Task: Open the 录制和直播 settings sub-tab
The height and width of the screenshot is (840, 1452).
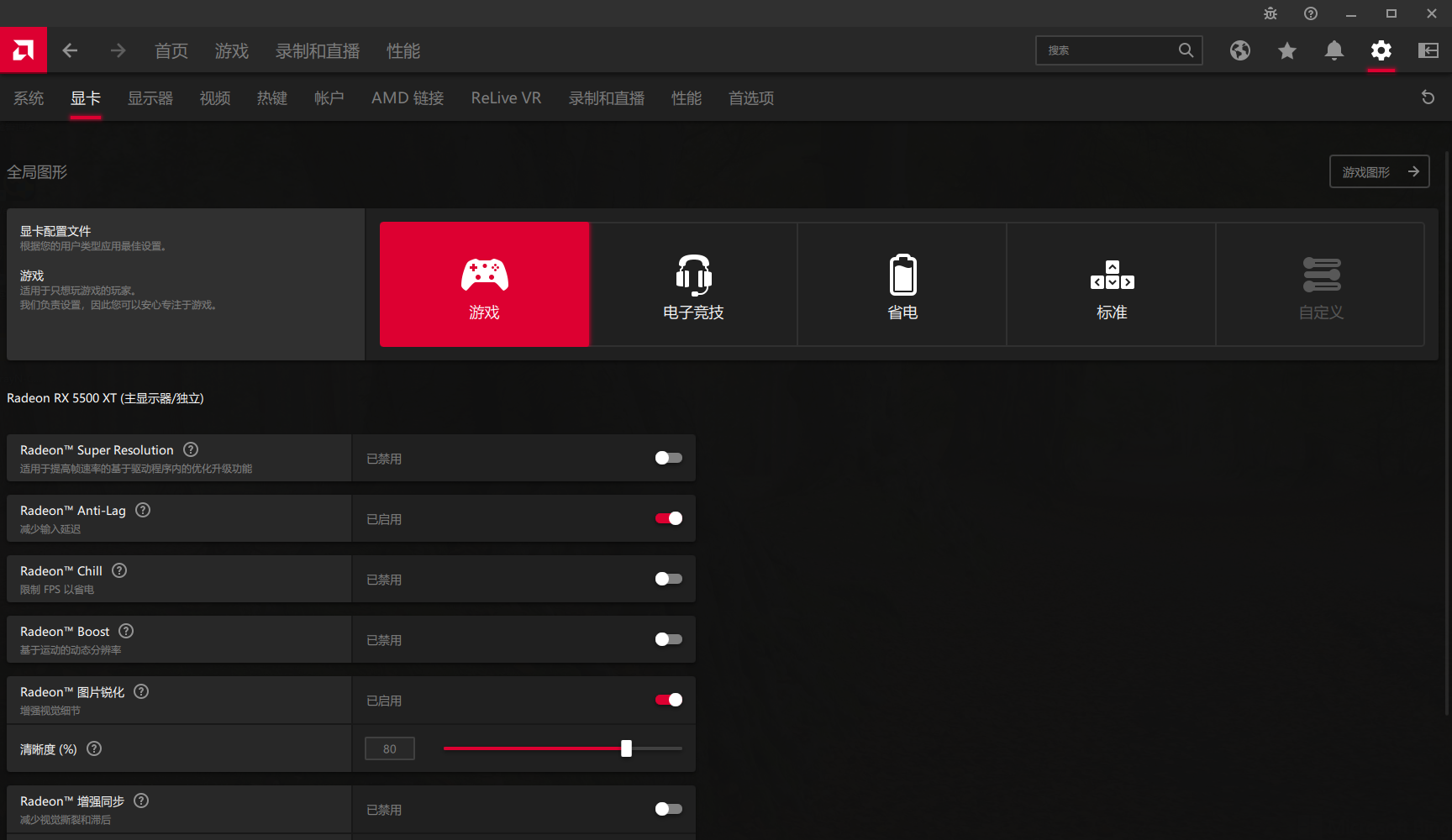Action: pyautogui.click(x=607, y=98)
